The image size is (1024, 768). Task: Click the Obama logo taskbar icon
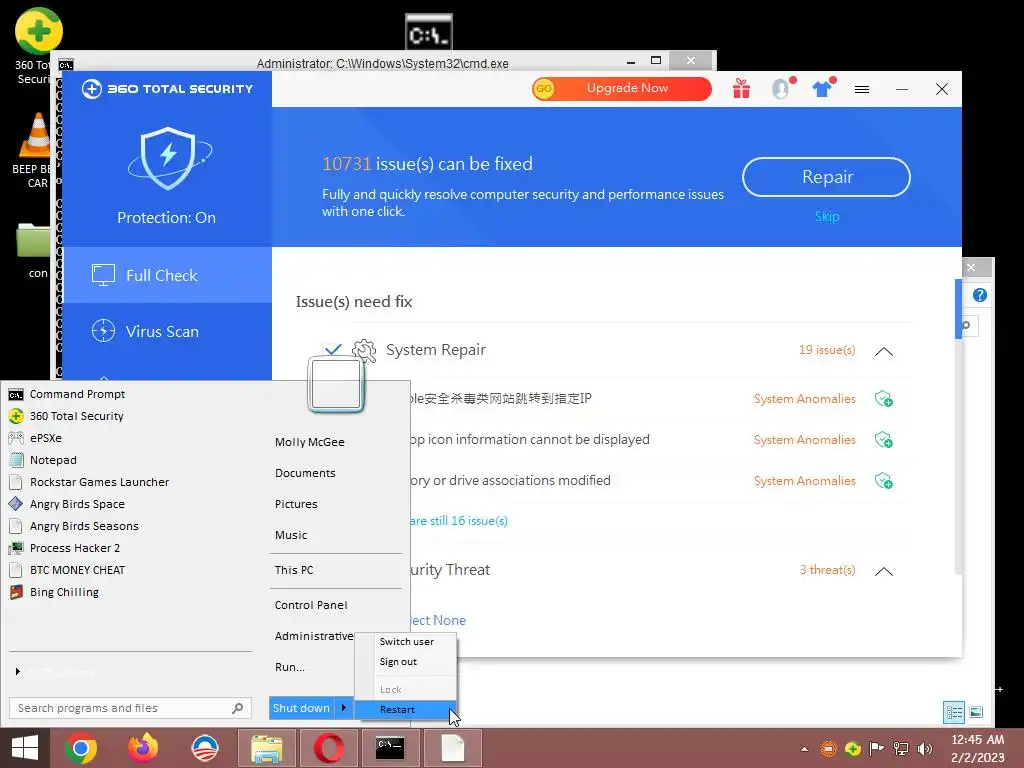(x=204, y=748)
